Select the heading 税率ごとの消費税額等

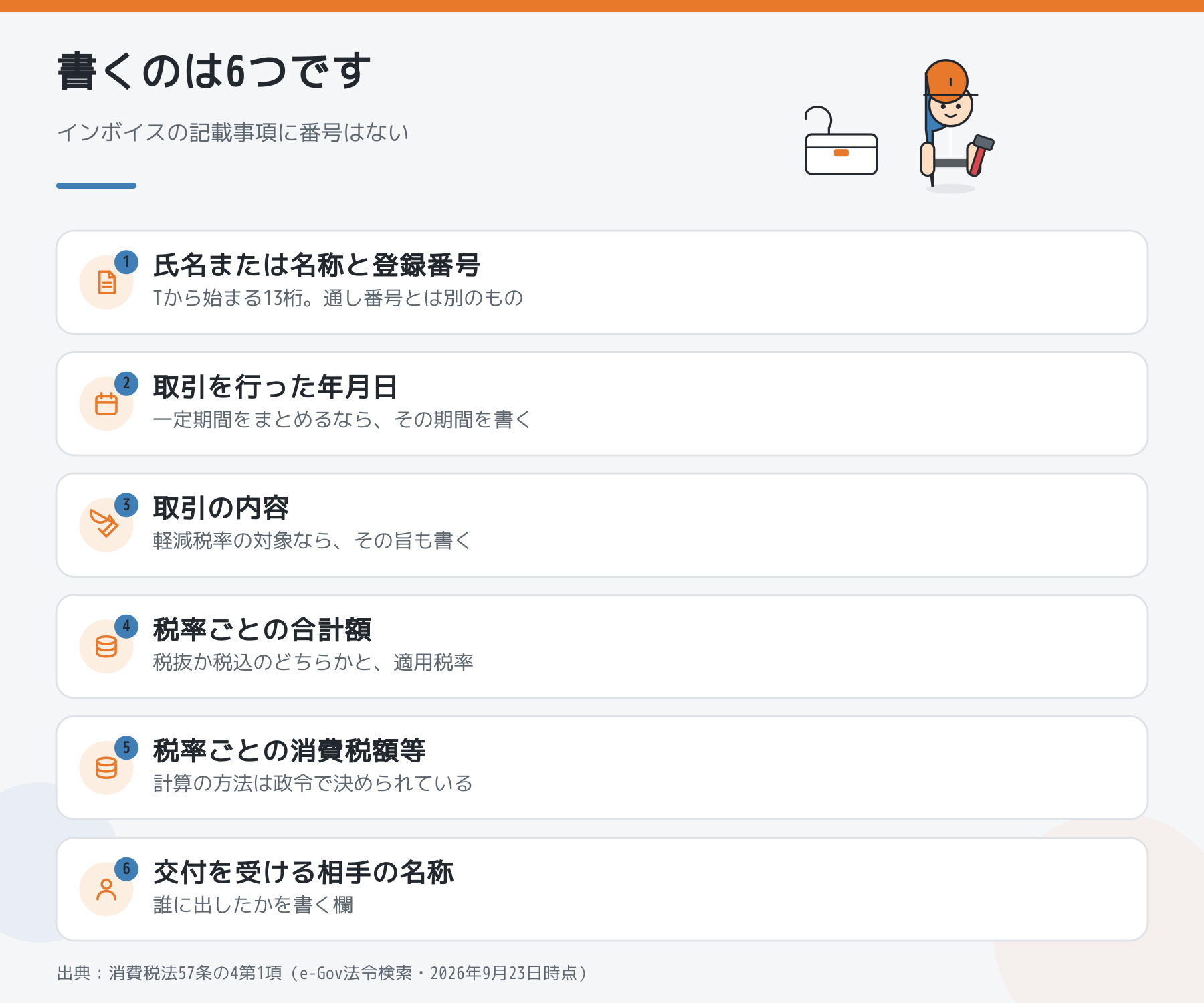point(290,751)
